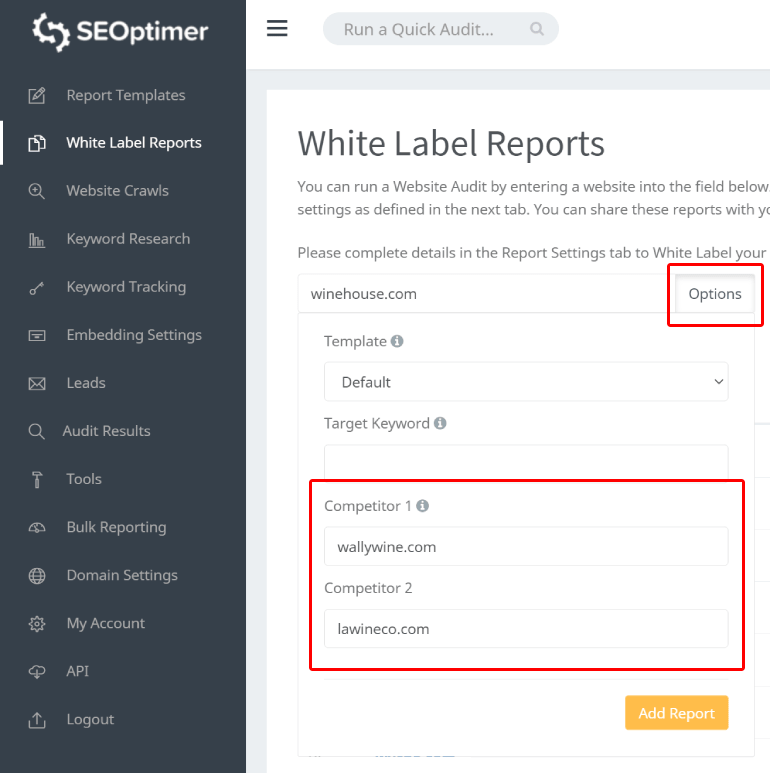Open My Account
This screenshot has width=770, height=773.
click(x=106, y=624)
